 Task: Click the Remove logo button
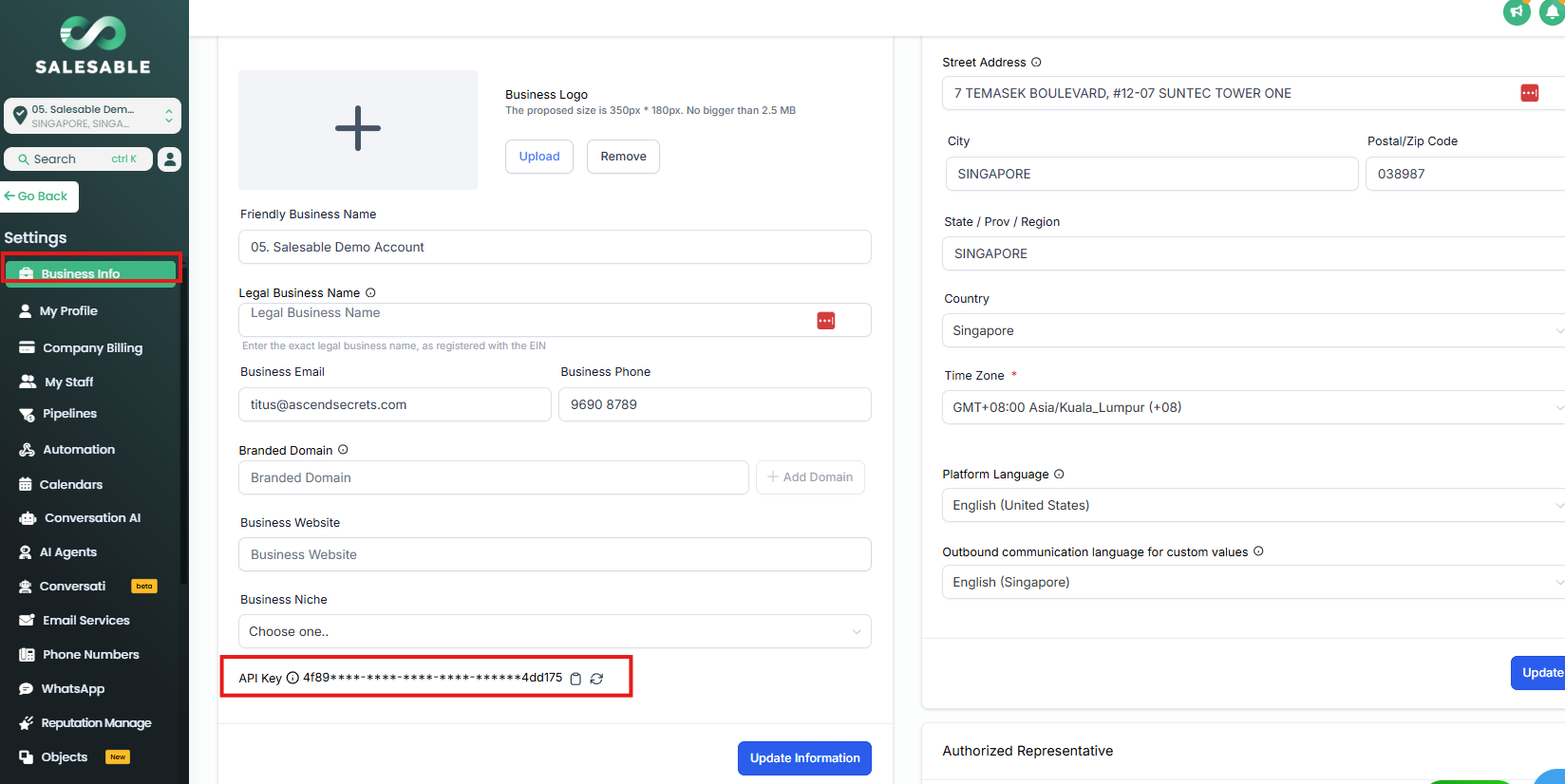pos(623,157)
